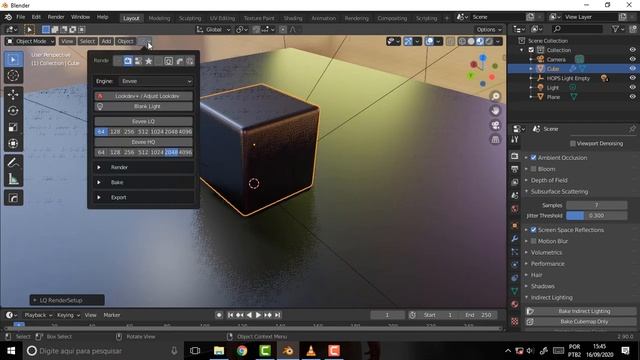
Task: Open the Render menu
Action: tap(56, 17)
